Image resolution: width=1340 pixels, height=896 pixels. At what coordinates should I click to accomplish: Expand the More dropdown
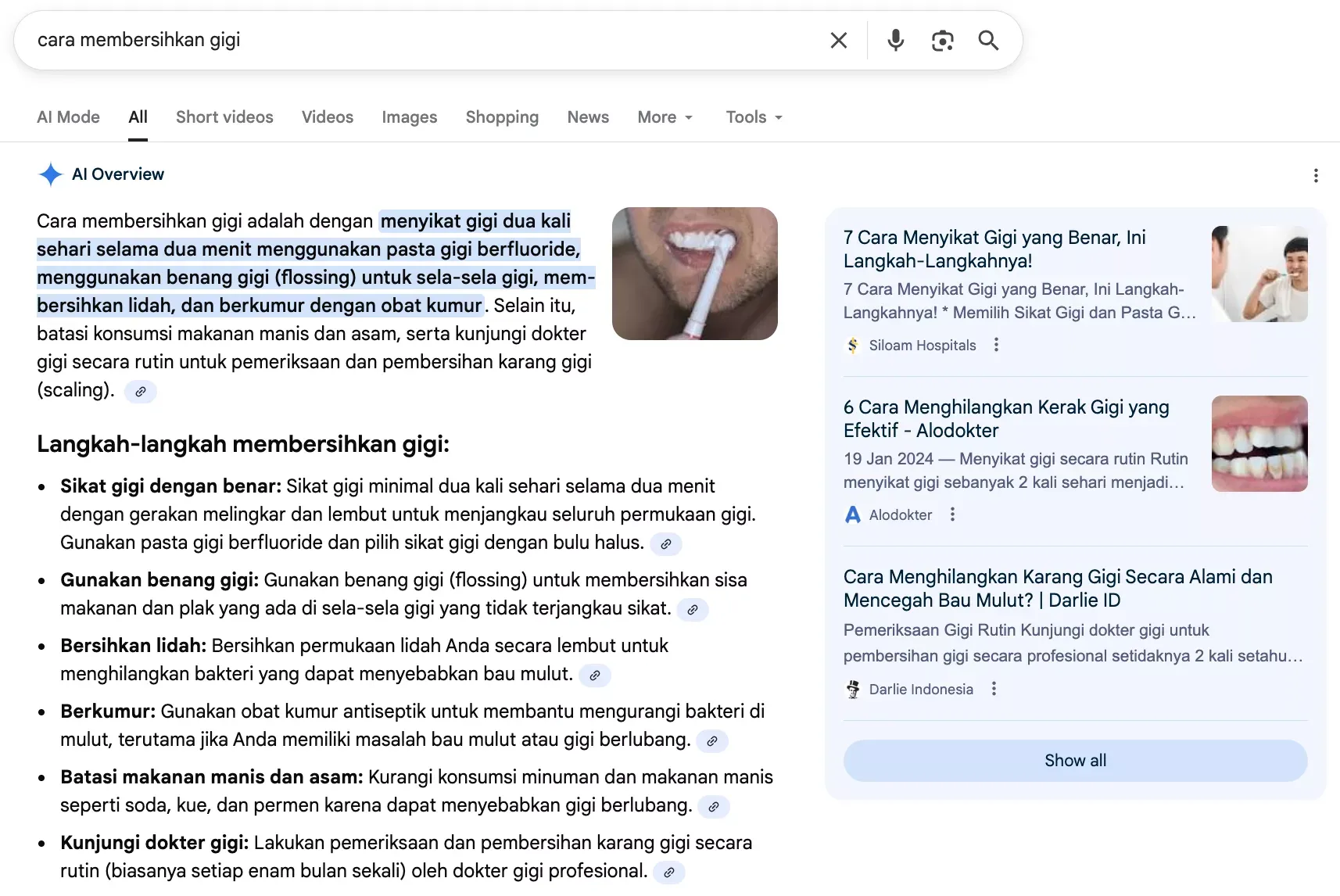[665, 117]
